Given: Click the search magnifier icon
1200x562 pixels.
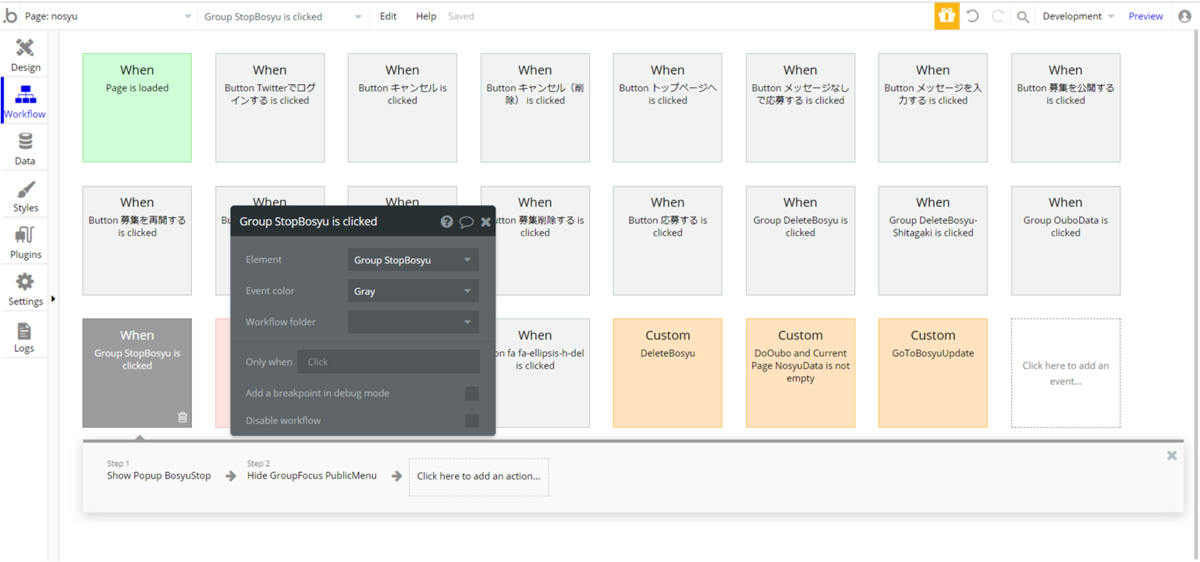Looking at the screenshot, I should [x=1023, y=17].
